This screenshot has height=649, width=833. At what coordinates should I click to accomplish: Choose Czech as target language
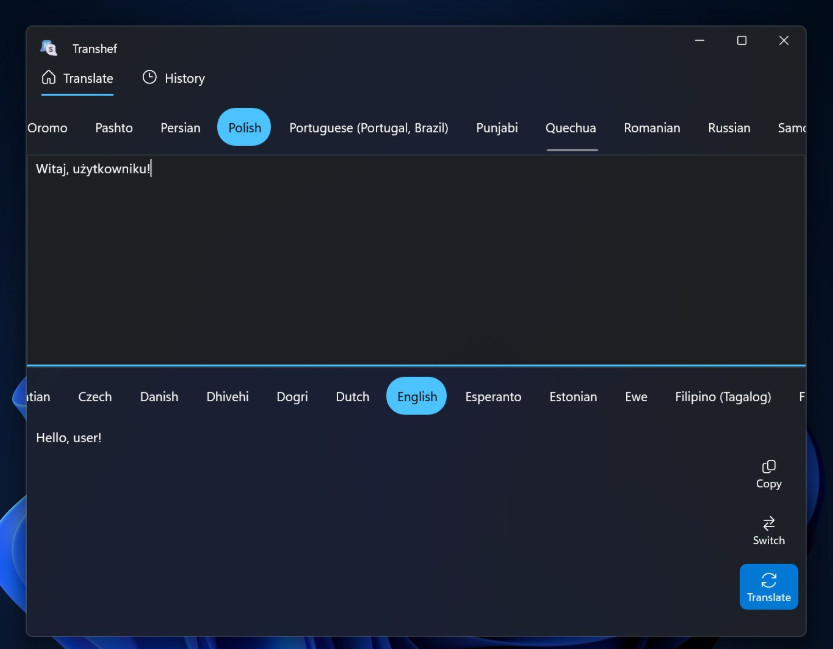[95, 397]
